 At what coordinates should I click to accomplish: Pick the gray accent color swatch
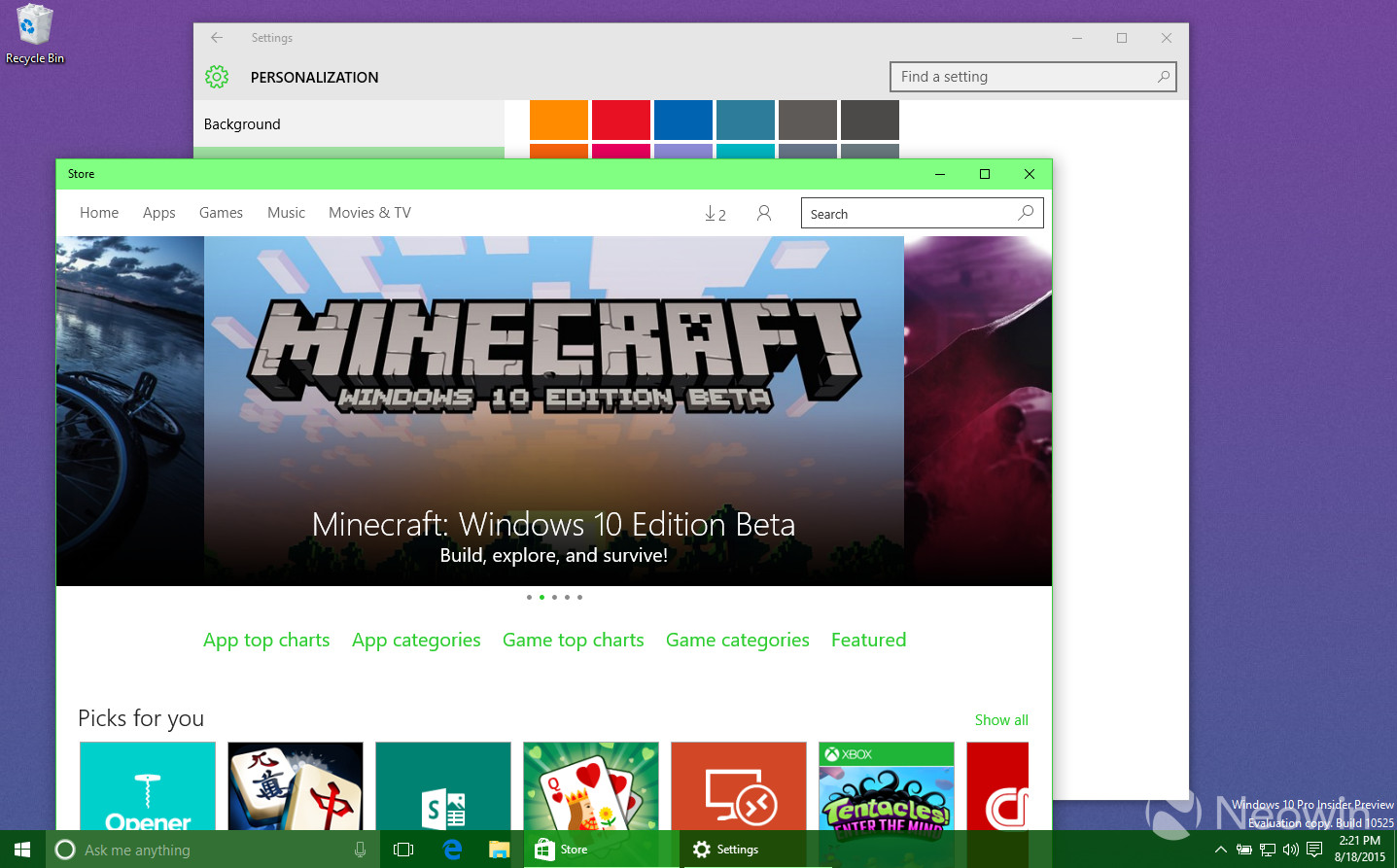point(808,121)
